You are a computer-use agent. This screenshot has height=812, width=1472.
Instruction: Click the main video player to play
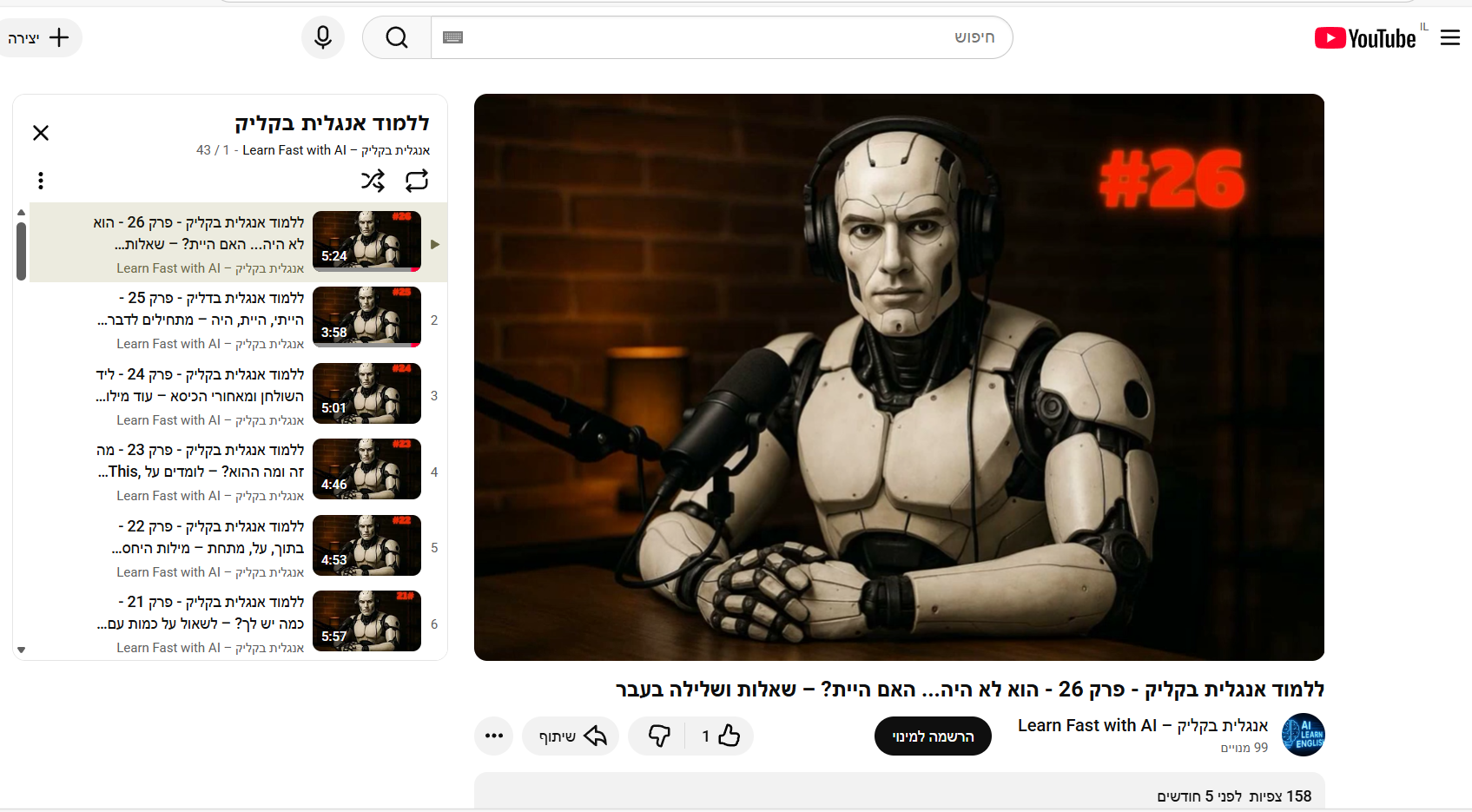click(899, 377)
